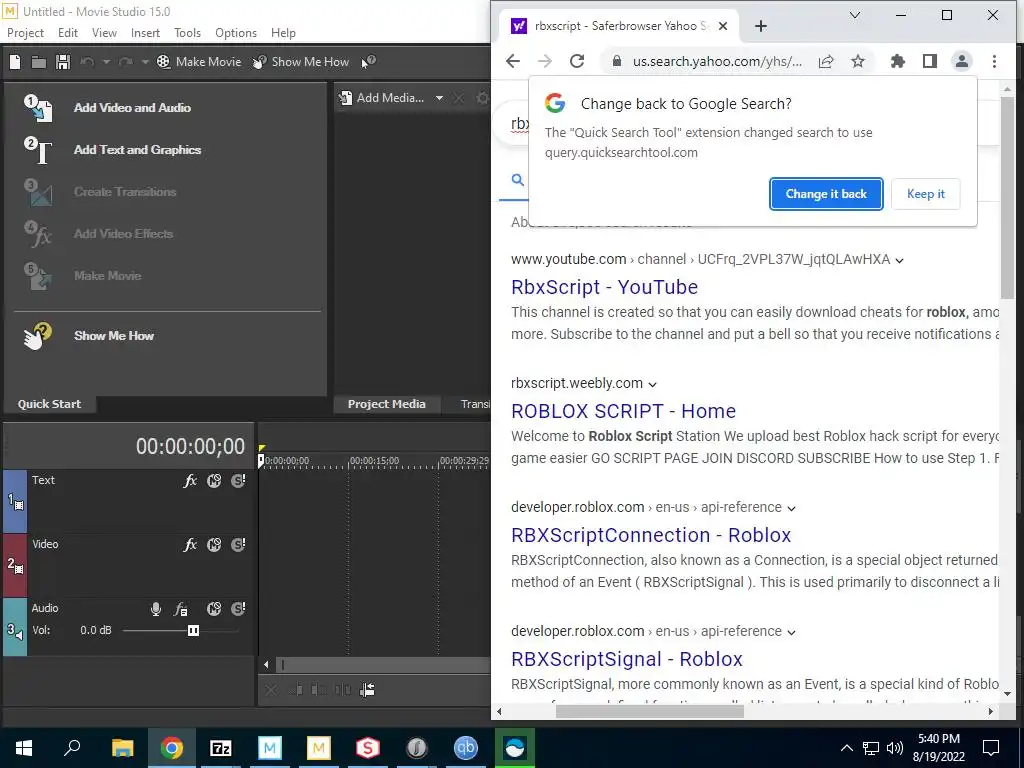Image resolution: width=1024 pixels, height=768 pixels.
Task: Open the Insert menu
Action: pos(145,33)
